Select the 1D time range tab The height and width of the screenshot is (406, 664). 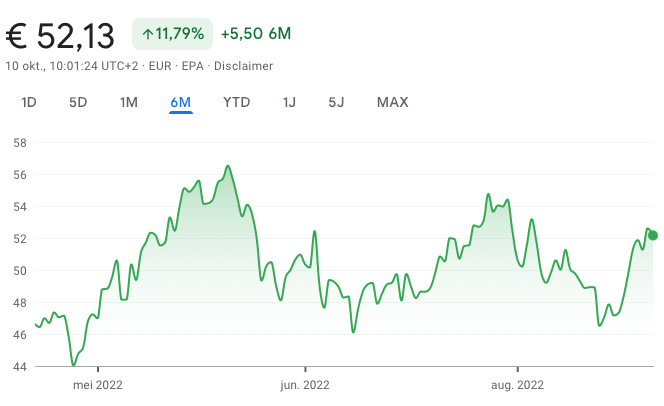pos(29,102)
